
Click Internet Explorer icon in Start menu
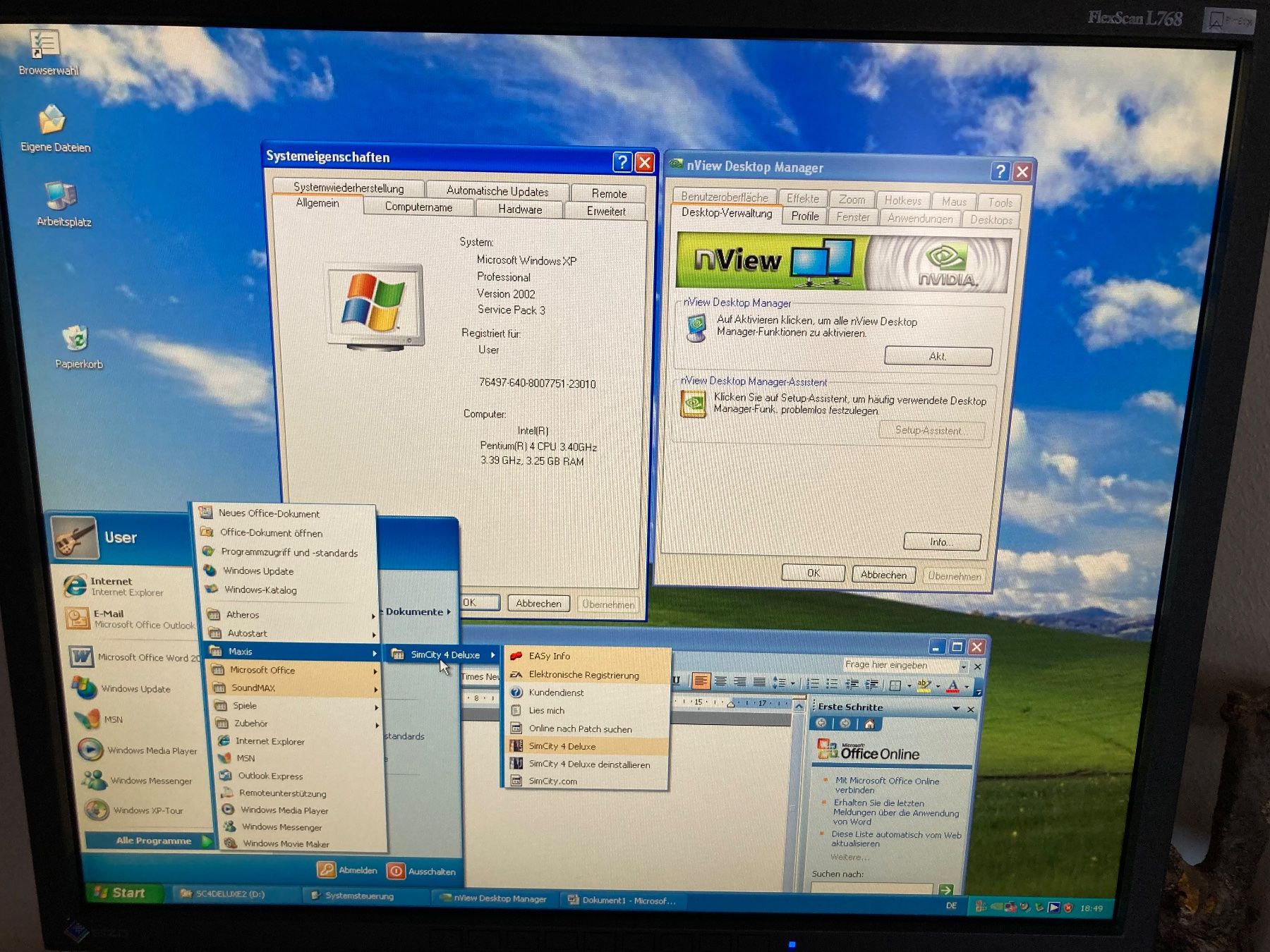[x=75, y=585]
